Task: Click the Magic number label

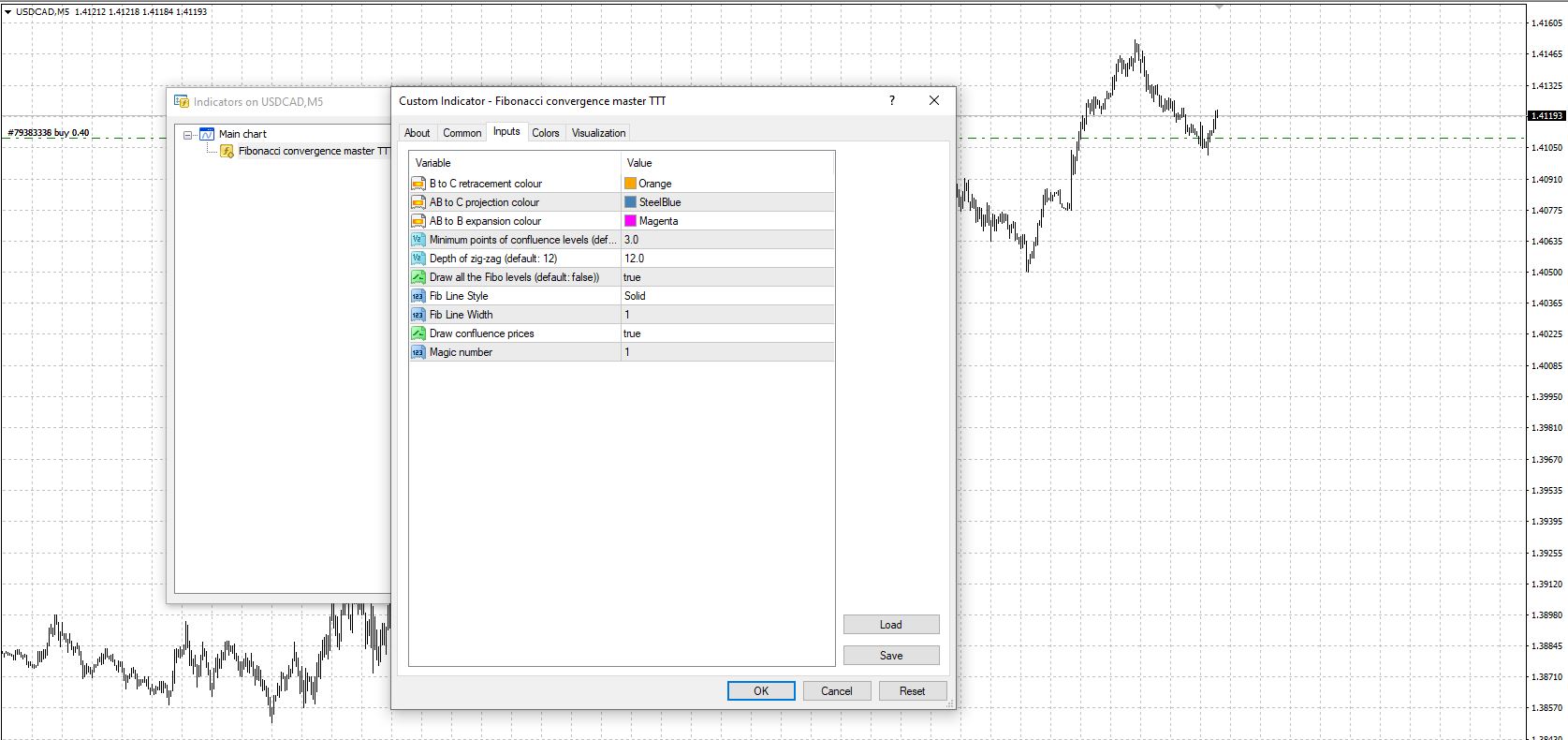Action: pyautogui.click(x=461, y=352)
